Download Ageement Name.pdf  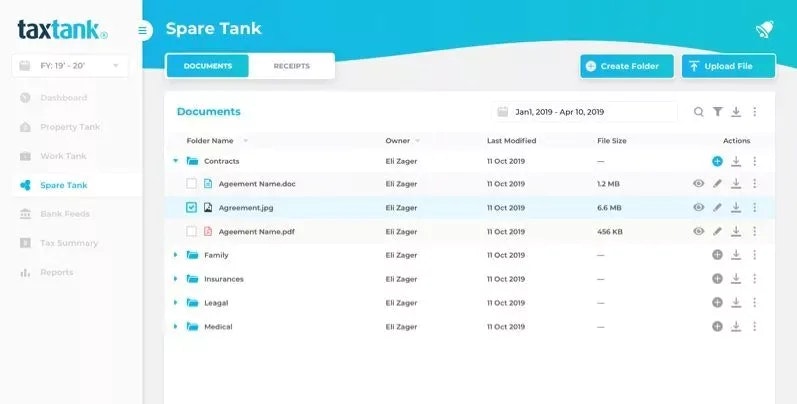coord(735,231)
